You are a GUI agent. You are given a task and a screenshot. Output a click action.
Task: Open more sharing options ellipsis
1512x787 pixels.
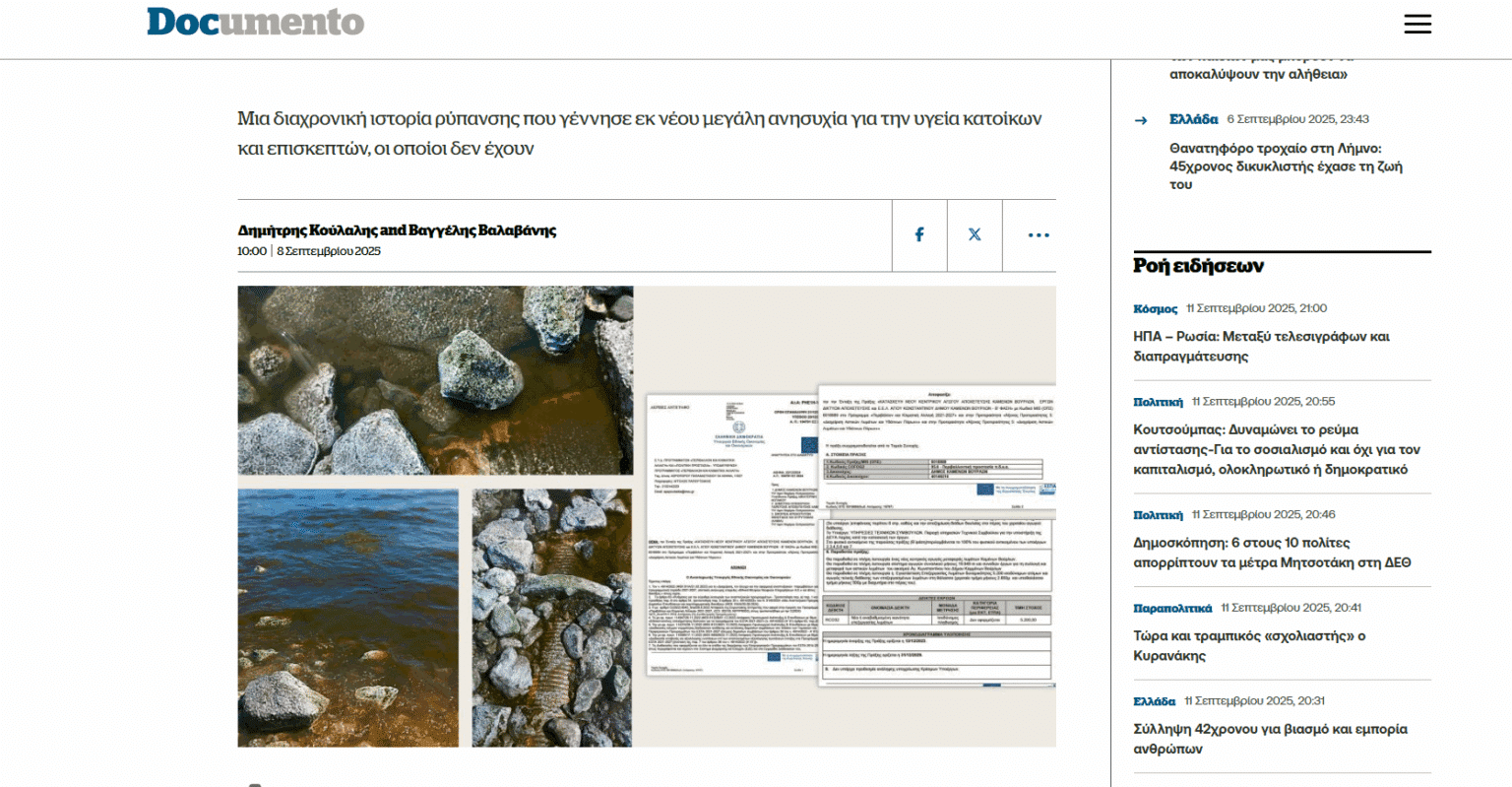[1038, 235]
